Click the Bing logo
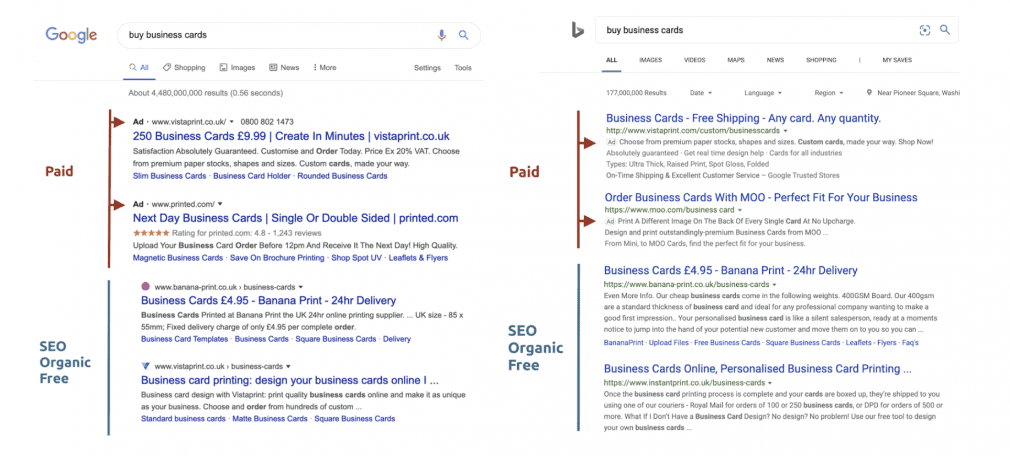This screenshot has width=1010, height=456. [x=578, y=30]
